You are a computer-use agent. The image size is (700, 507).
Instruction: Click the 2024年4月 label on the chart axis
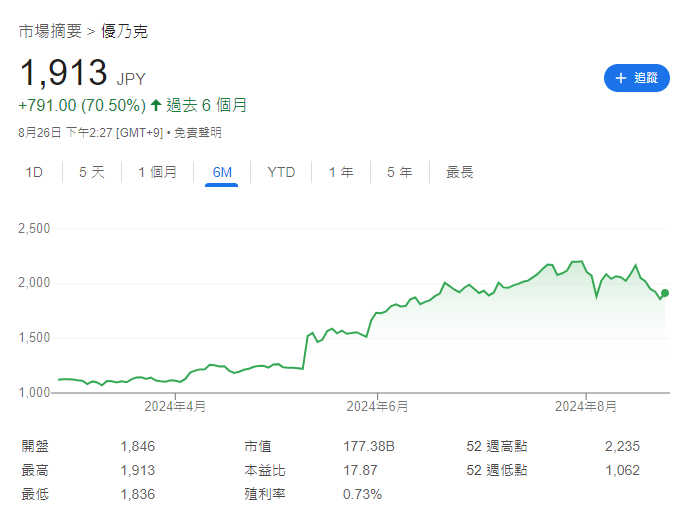(x=175, y=406)
